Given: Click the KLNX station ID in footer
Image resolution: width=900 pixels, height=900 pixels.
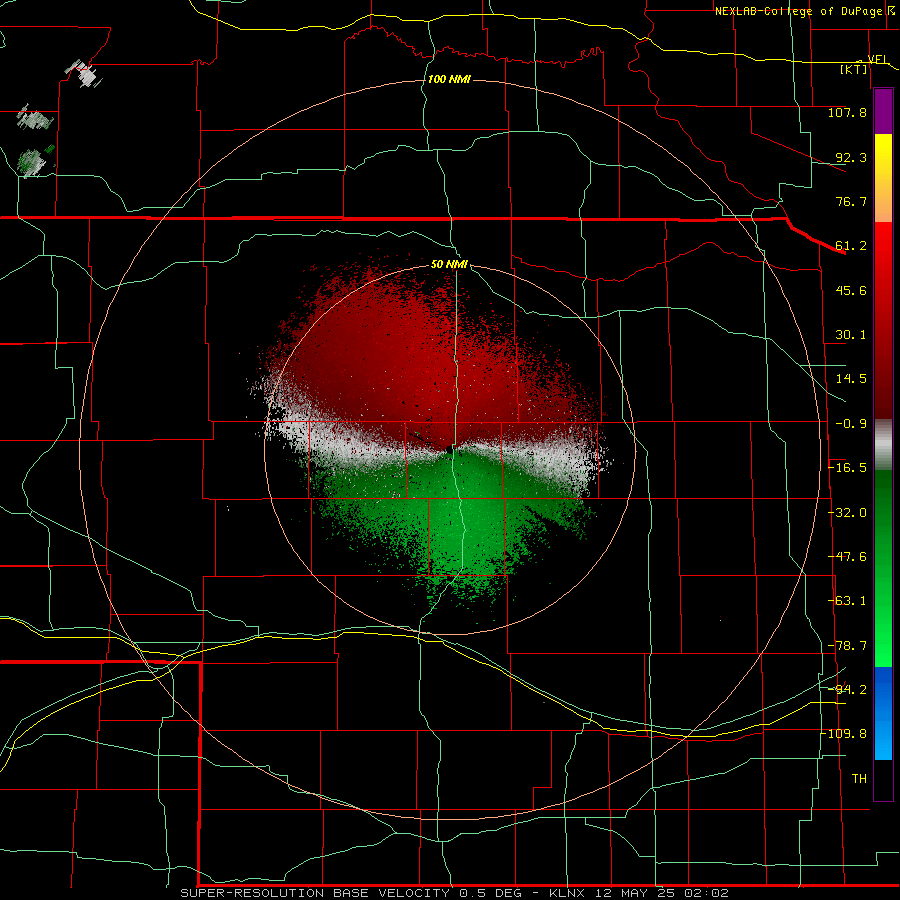Looking at the screenshot, I should [x=566, y=893].
